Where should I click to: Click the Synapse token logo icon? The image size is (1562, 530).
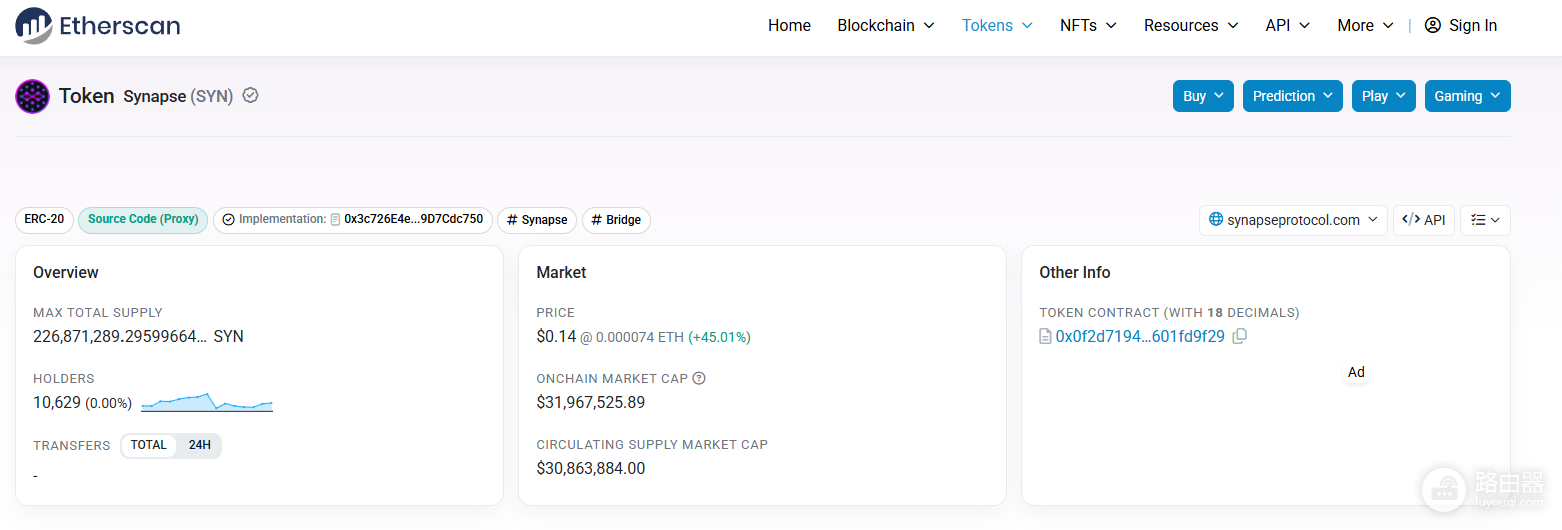coord(32,97)
